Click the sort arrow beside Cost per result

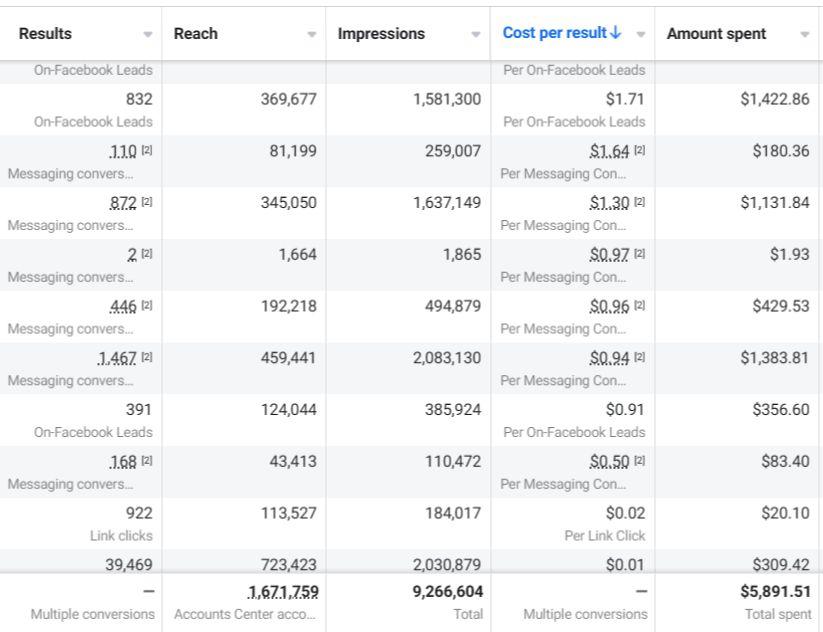pos(615,33)
